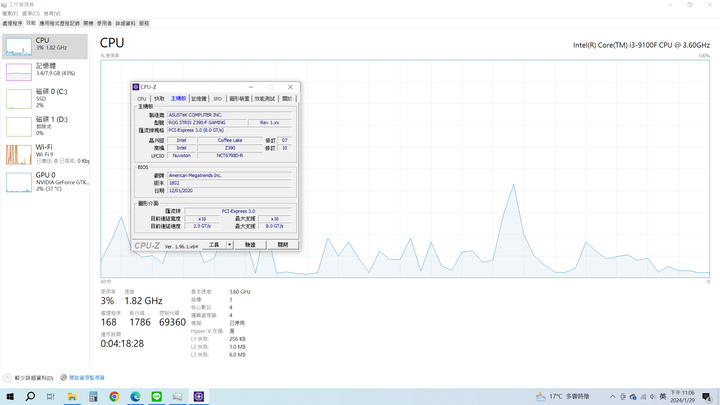720x405 pixels.
Task: Open the clock and date 2024/1/29
Action: [682, 396]
